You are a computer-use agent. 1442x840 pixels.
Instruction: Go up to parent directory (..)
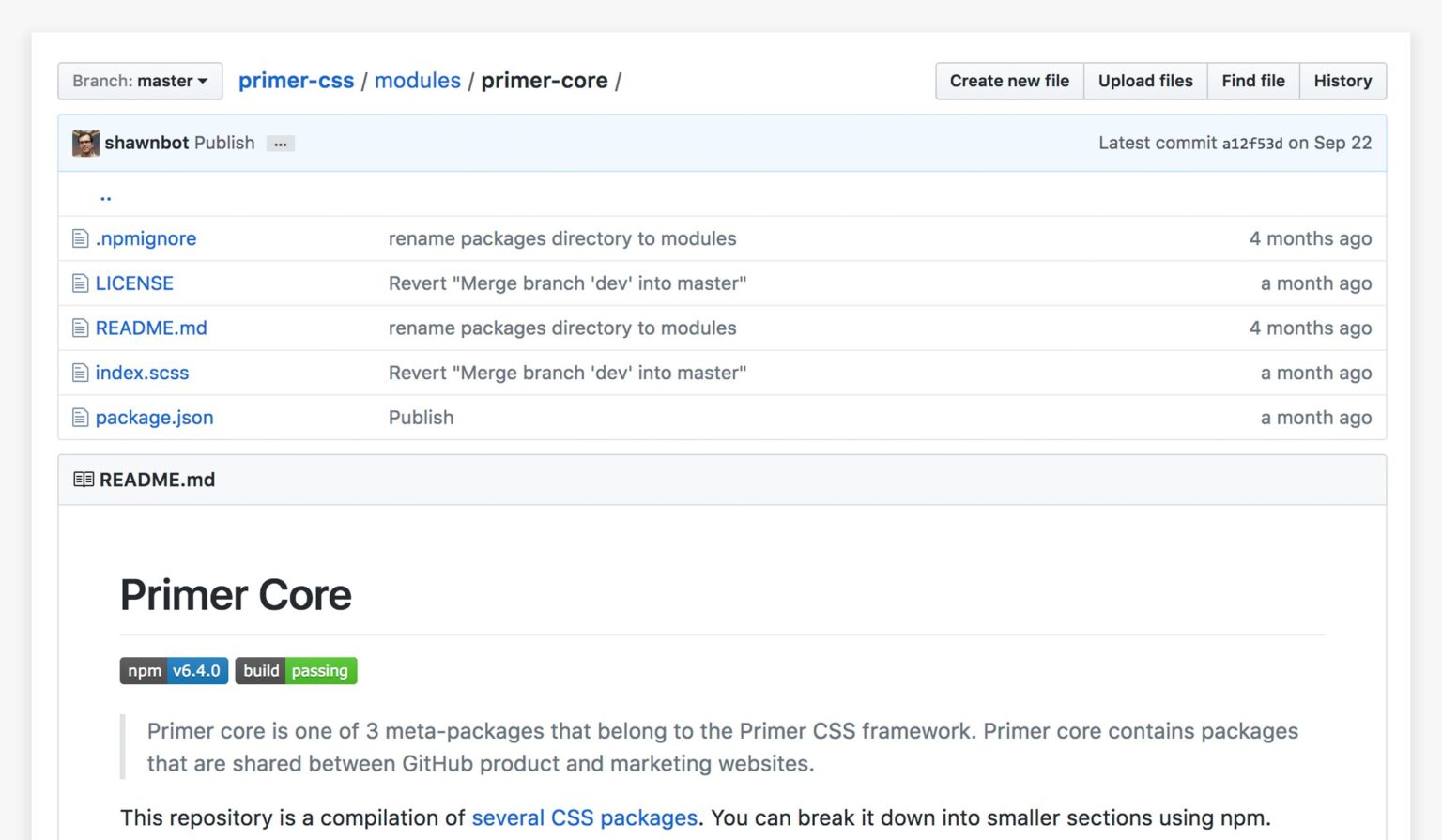(x=105, y=195)
